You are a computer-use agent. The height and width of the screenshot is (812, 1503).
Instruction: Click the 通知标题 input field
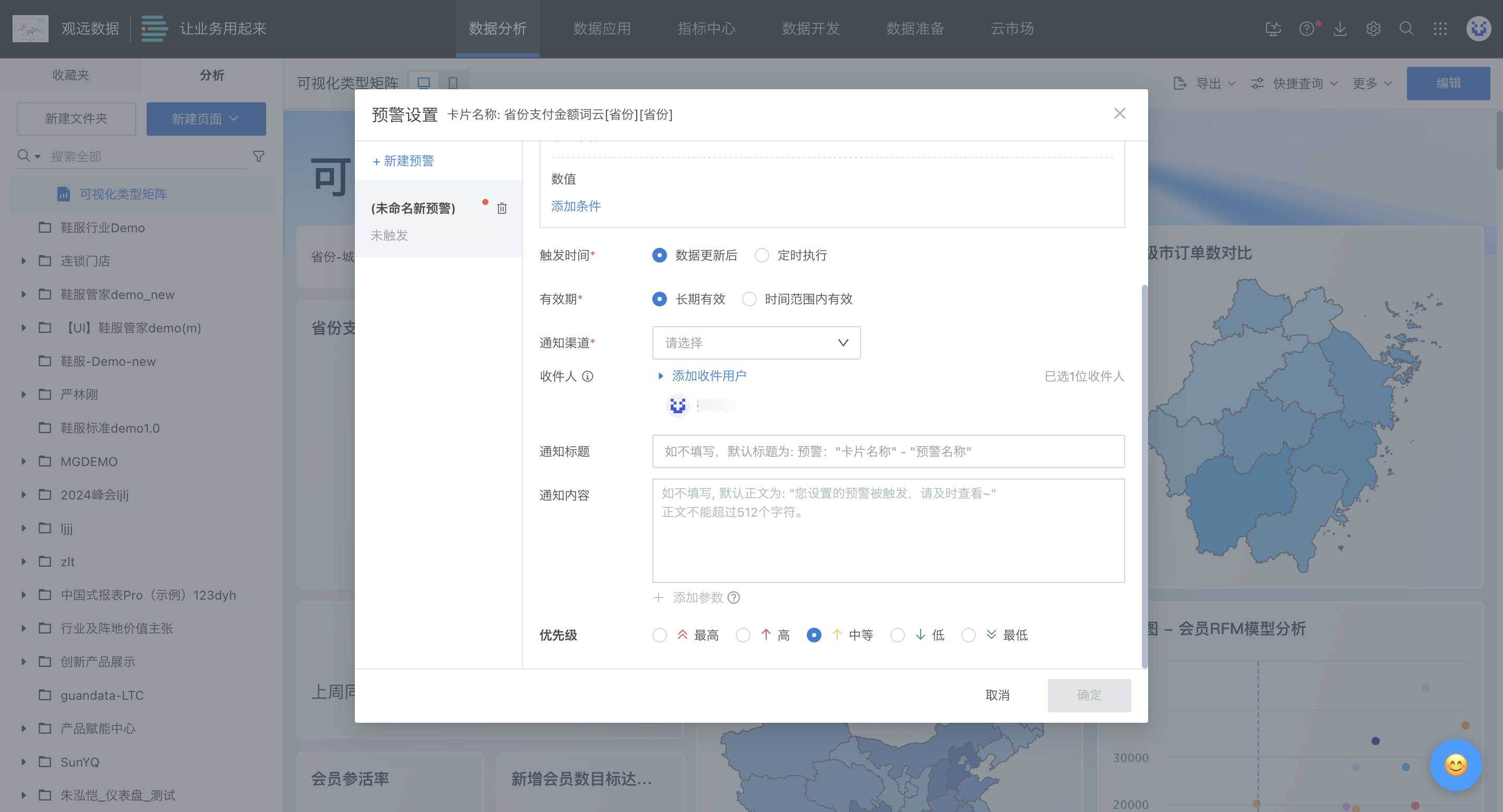click(x=887, y=451)
